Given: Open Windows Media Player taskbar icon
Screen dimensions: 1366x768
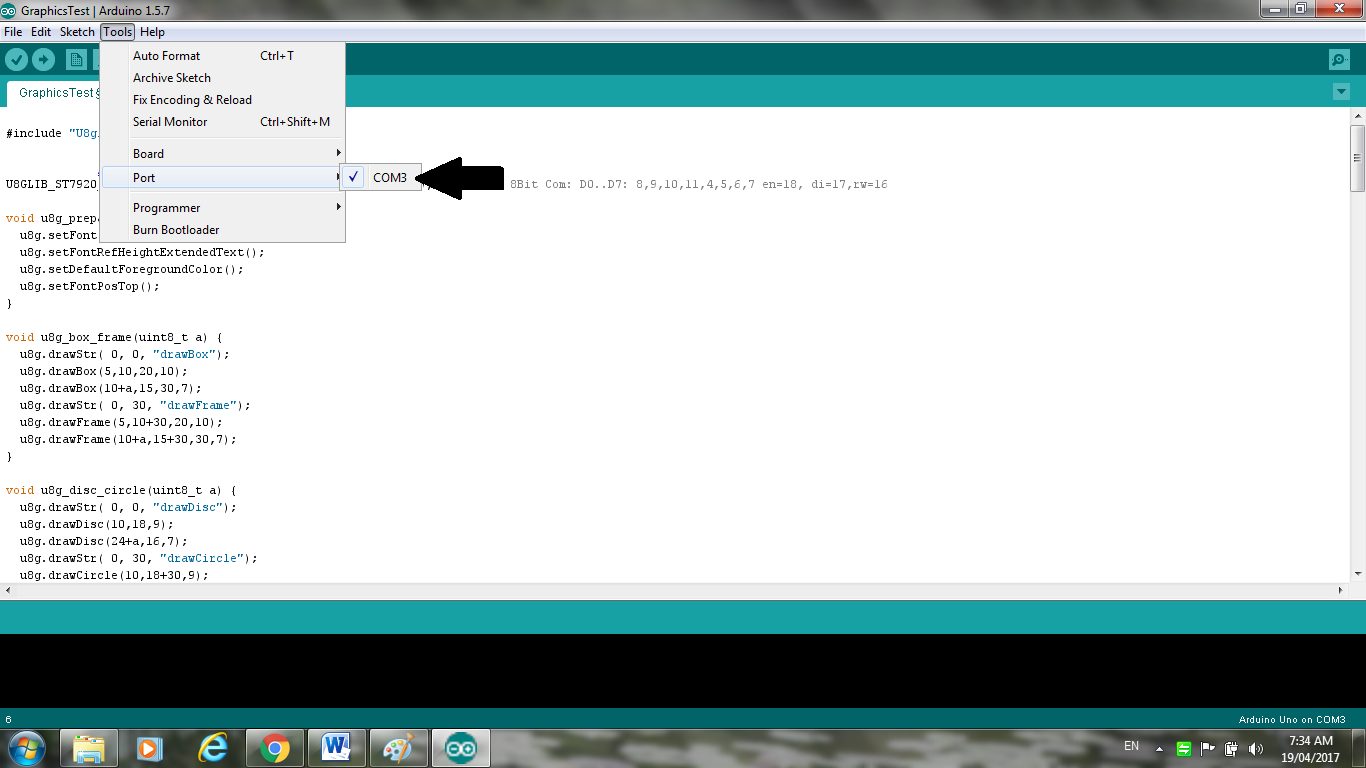Looking at the screenshot, I should coord(149,748).
